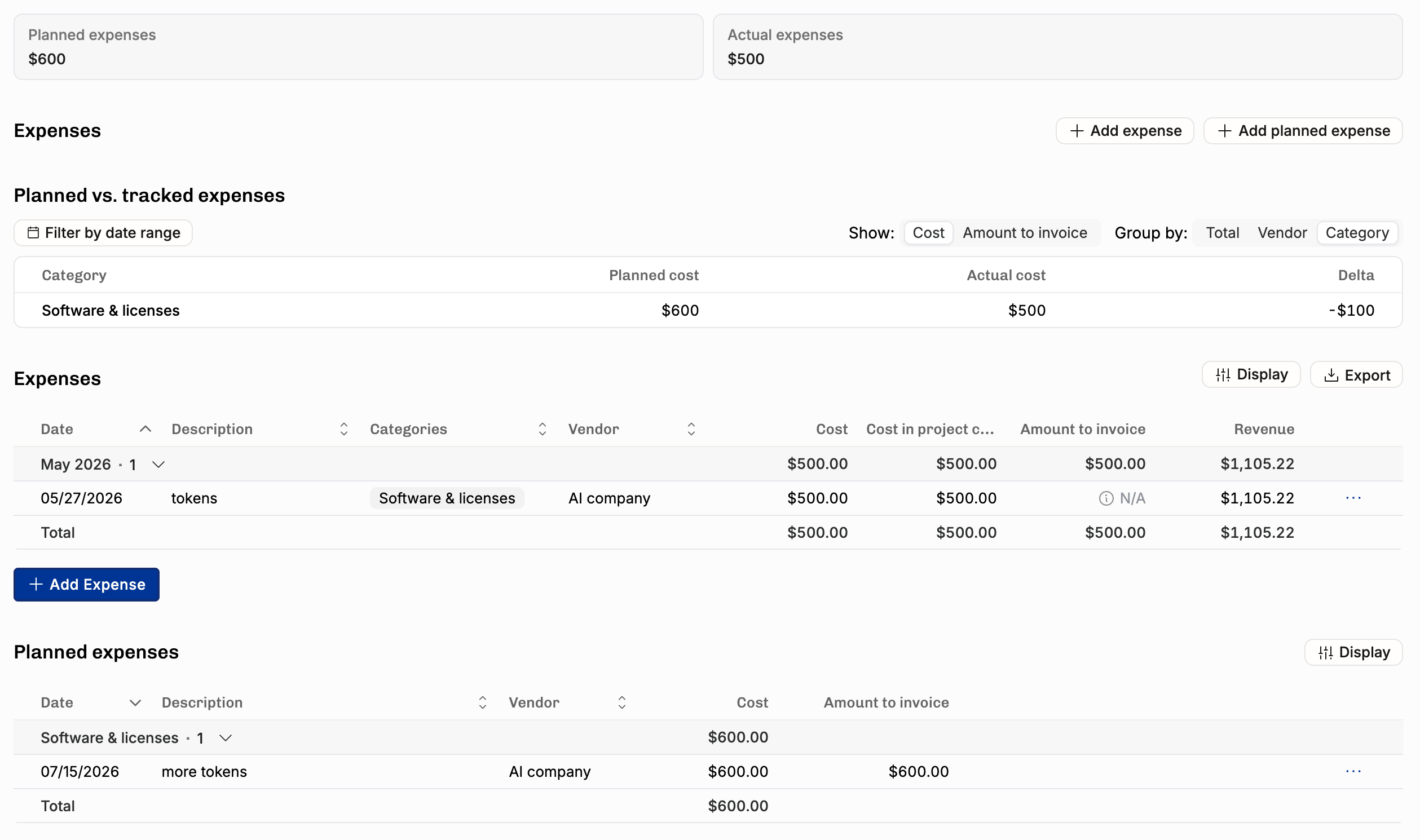1420x840 pixels.
Task: Open Filter by date range
Action: (x=103, y=233)
